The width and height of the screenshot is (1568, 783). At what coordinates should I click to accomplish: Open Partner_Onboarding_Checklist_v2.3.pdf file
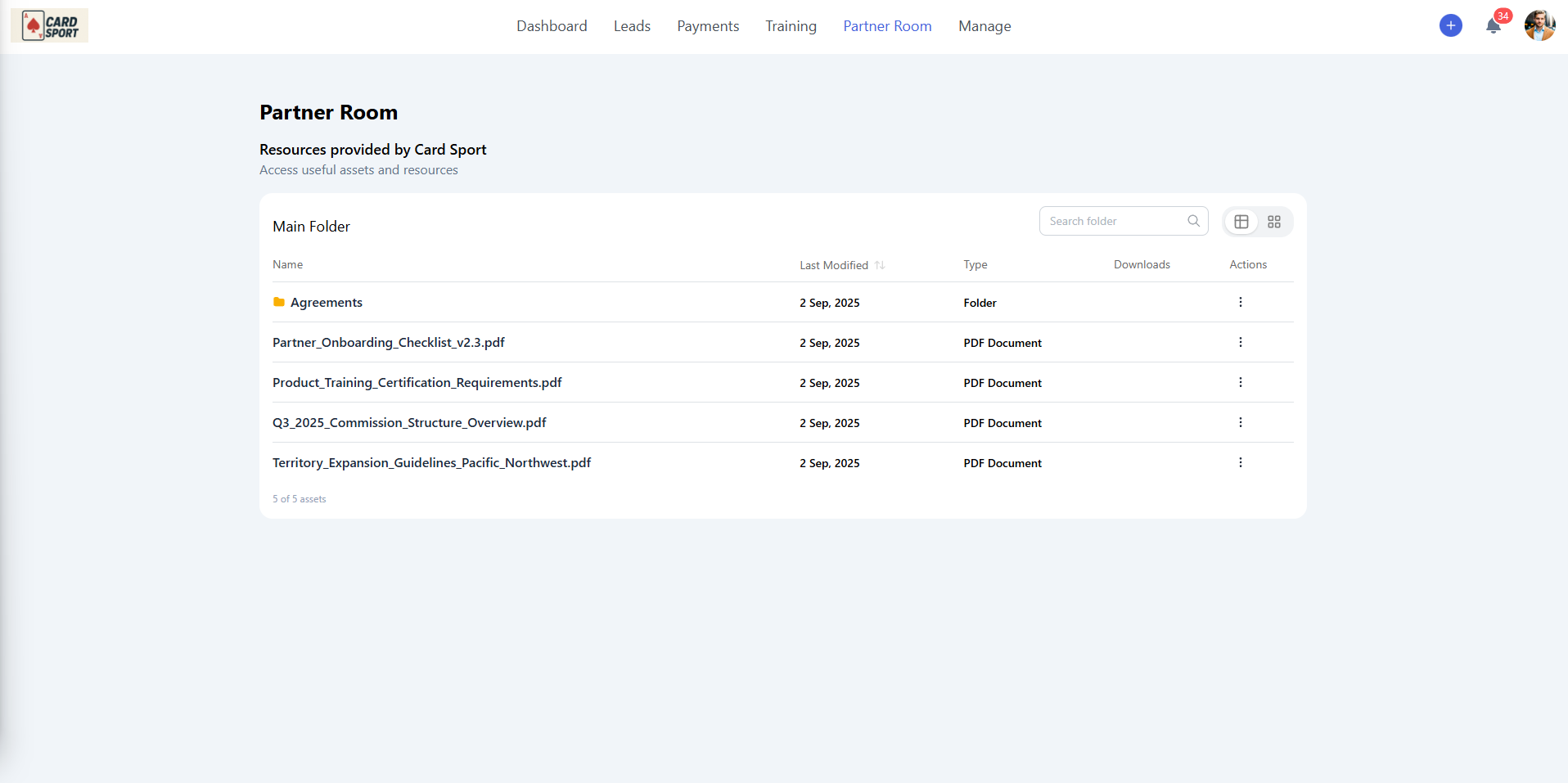tap(389, 342)
